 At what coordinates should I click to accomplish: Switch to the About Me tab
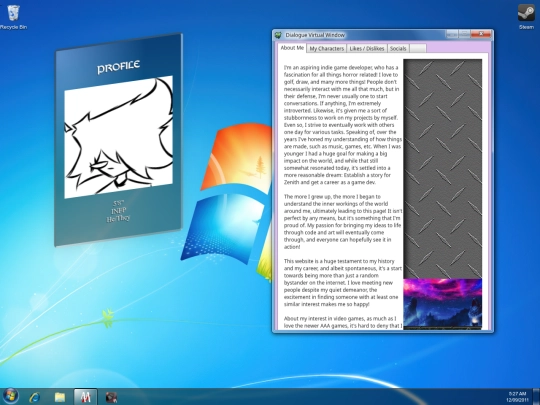(292, 48)
